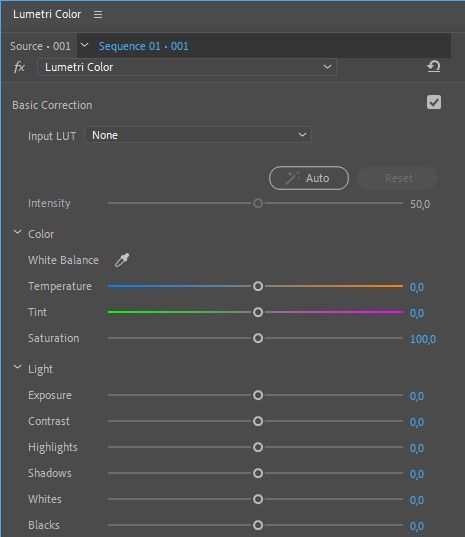Click the Shadows label
Viewport: 465px width, 537px height.
pyautogui.click(x=50, y=473)
